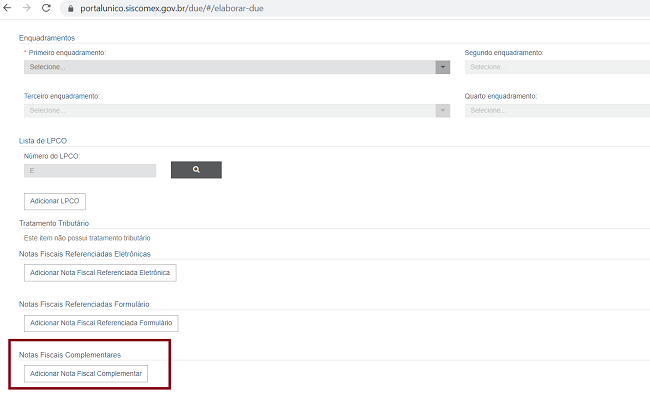The width and height of the screenshot is (650, 393).
Task: Click the Terceiro enquadramento label
Action: pos(62,96)
